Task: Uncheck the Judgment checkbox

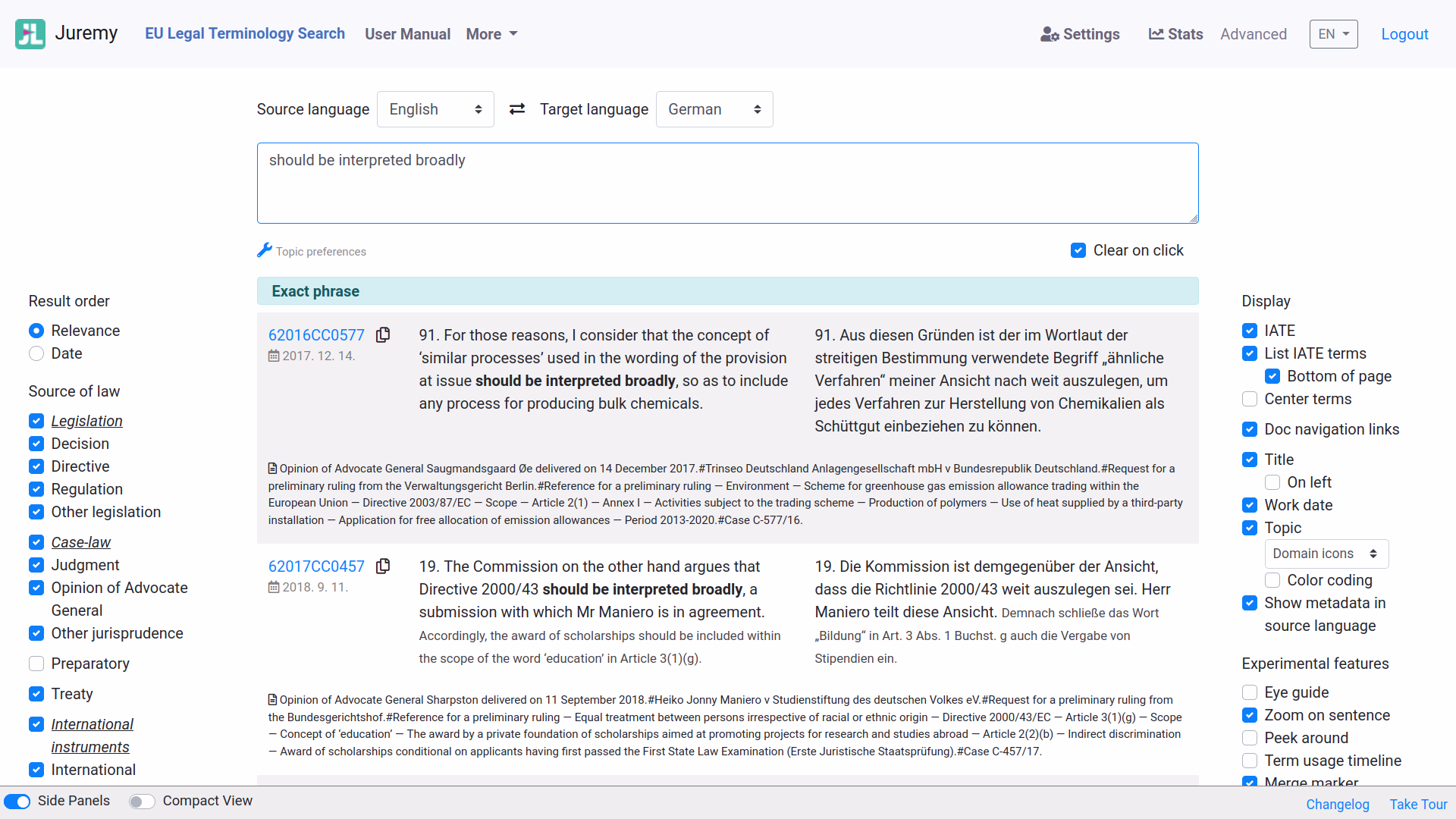Action: tap(36, 565)
